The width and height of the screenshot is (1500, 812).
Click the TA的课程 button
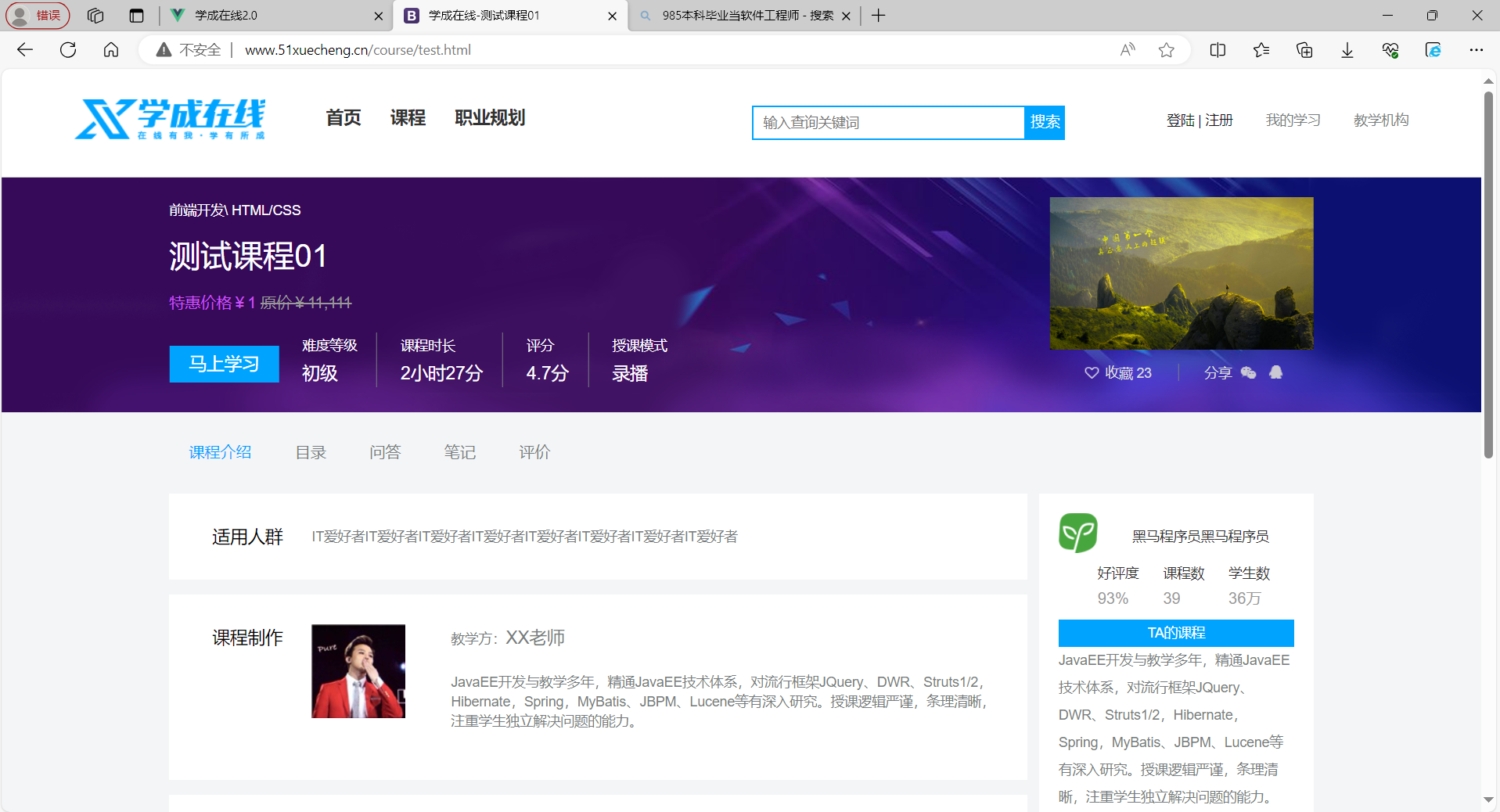[x=1176, y=633]
